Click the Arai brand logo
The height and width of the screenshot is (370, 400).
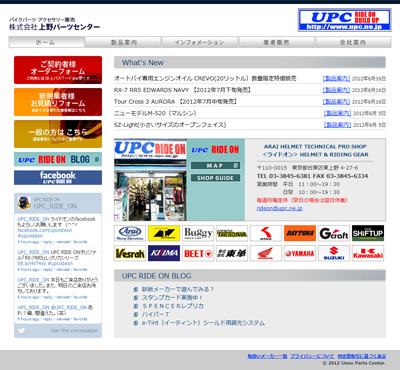pyautogui.click(x=130, y=233)
